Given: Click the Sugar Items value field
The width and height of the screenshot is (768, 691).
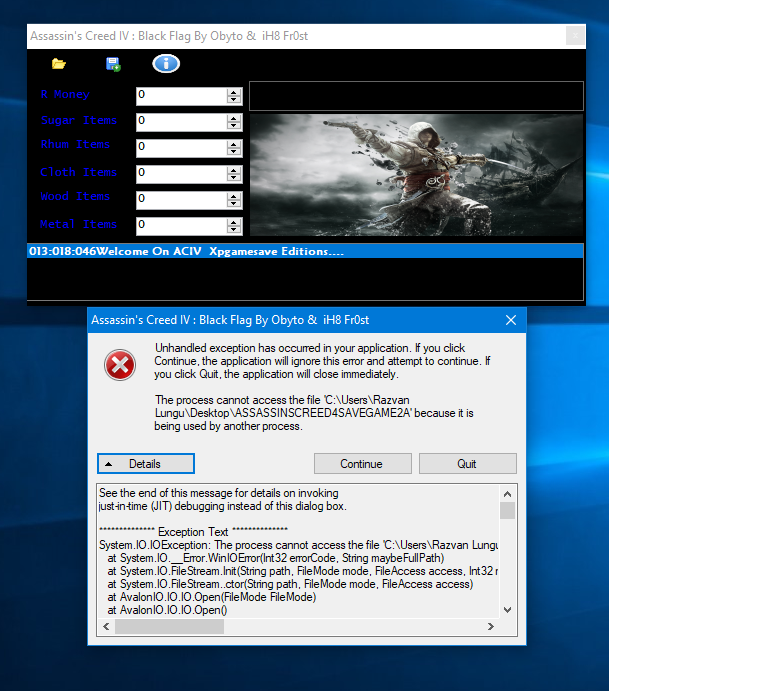Looking at the screenshot, I should pos(181,122).
